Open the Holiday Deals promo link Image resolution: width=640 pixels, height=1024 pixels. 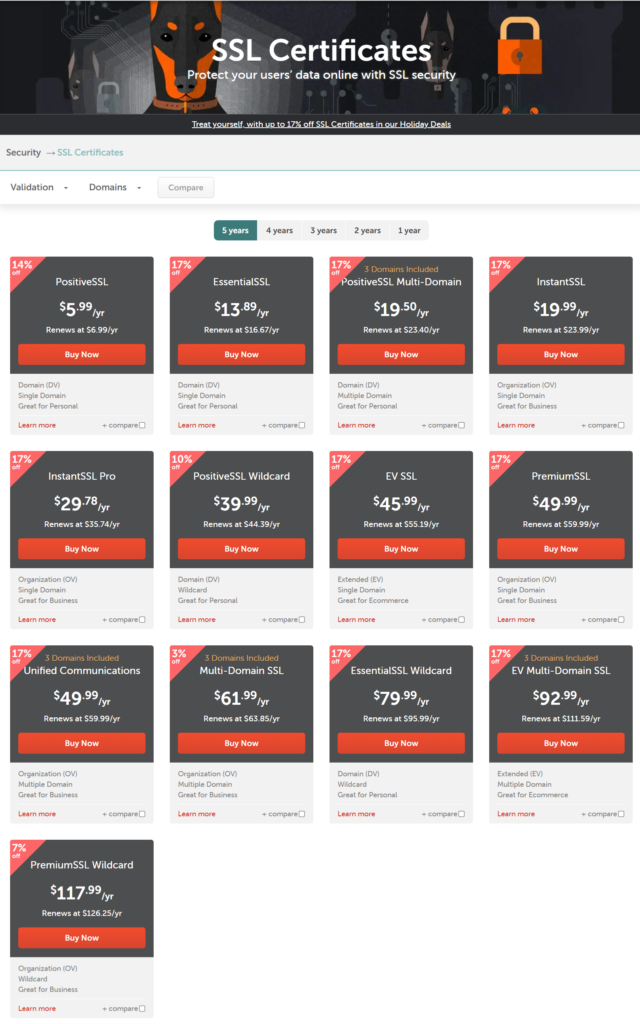click(321, 124)
